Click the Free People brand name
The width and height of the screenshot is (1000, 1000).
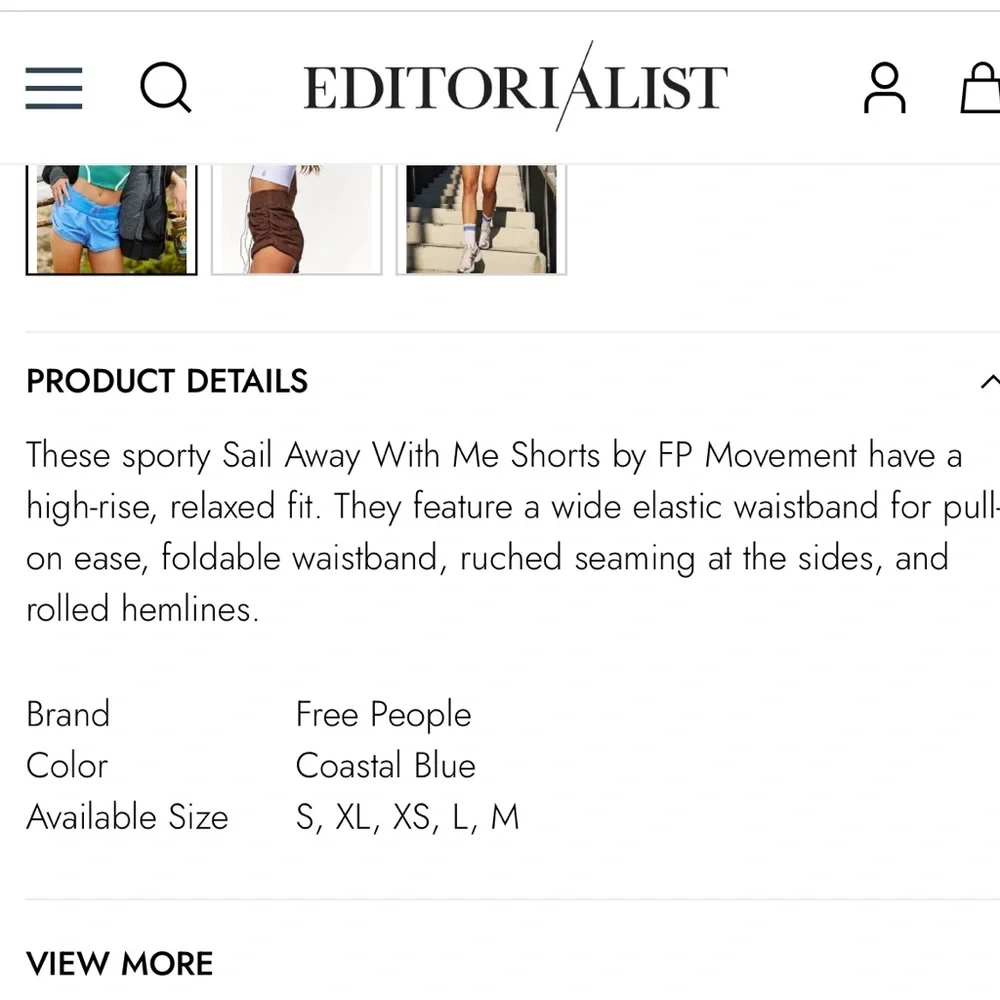coord(383,715)
